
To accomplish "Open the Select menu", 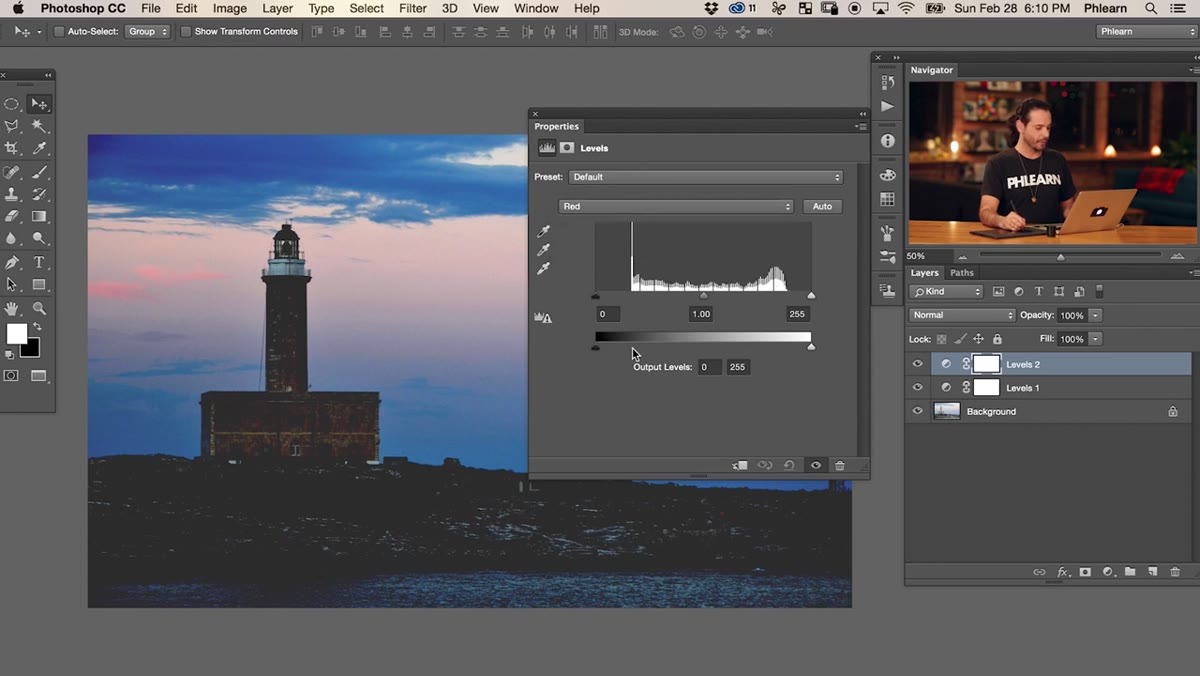I will click(x=366, y=8).
